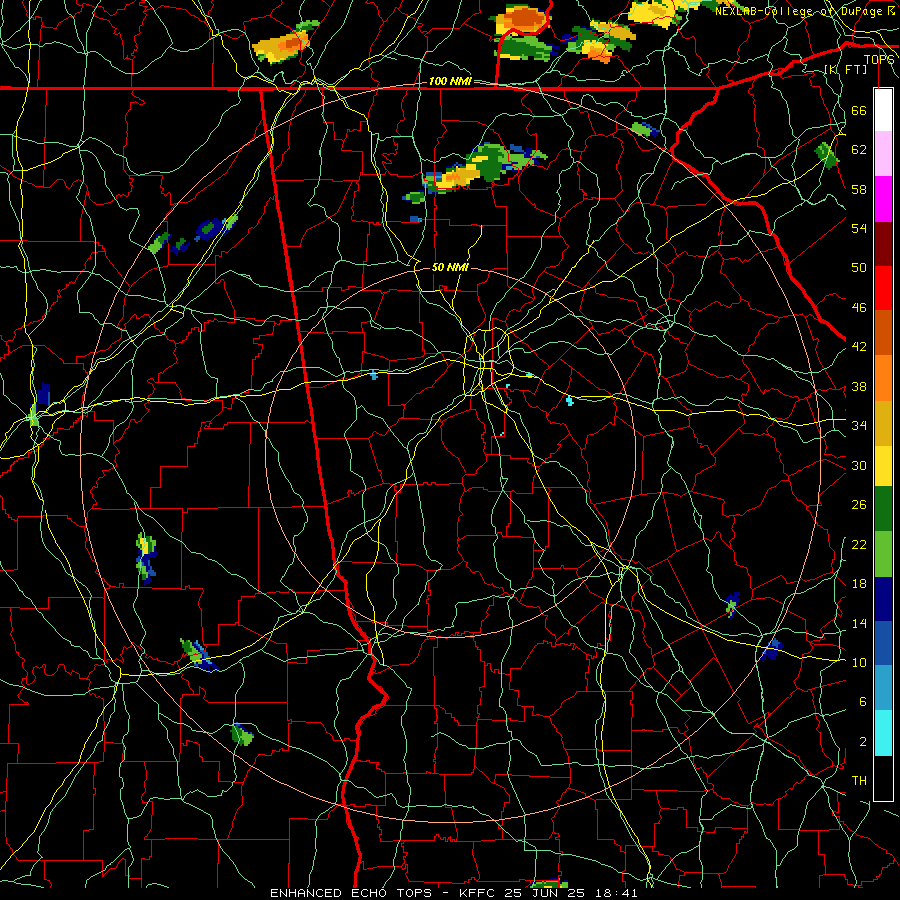The width and height of the screenshot is (900, 900).
Task: Click the black TH block at the scale bottom
Action: click(x=883, y=778)
